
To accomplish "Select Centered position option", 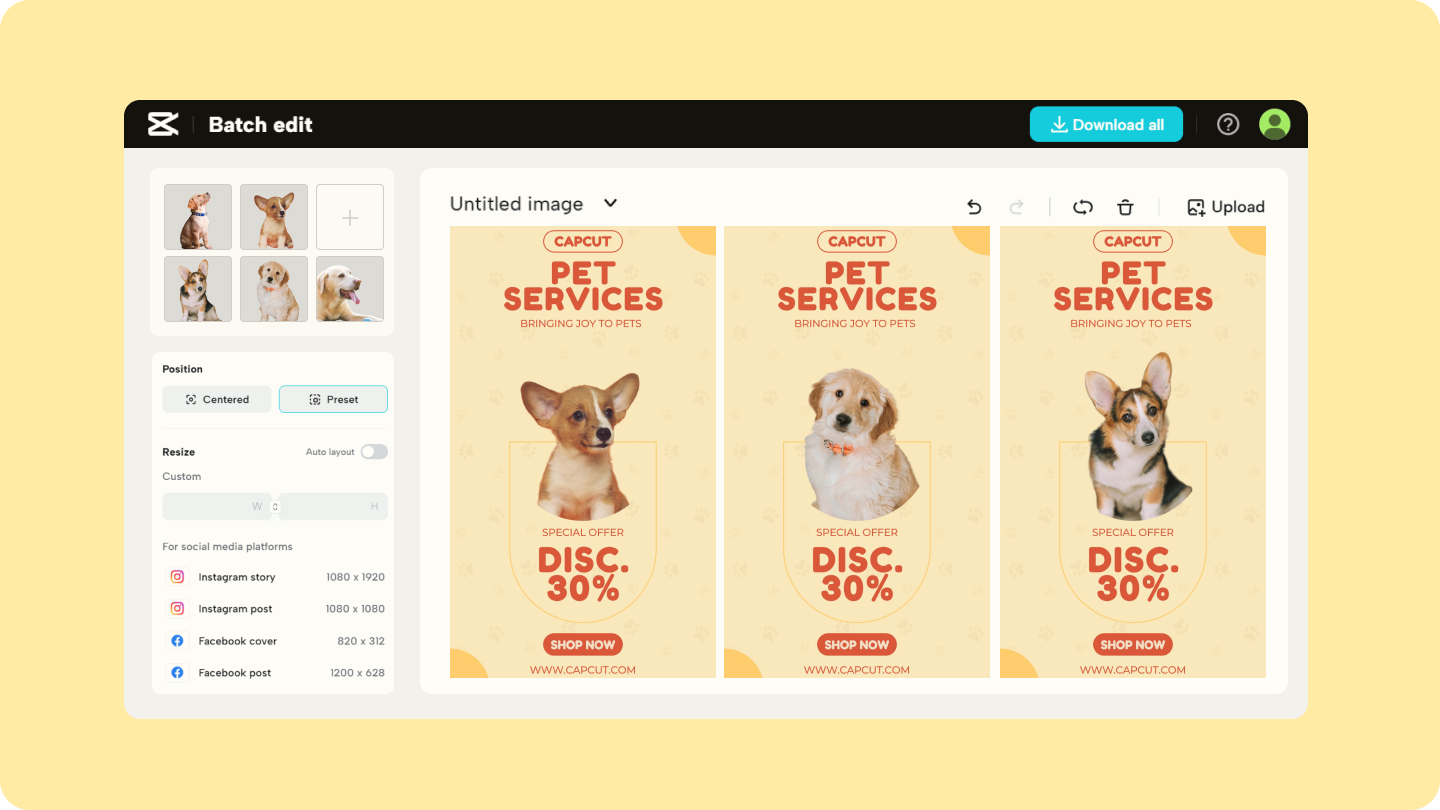I will 217,399.
